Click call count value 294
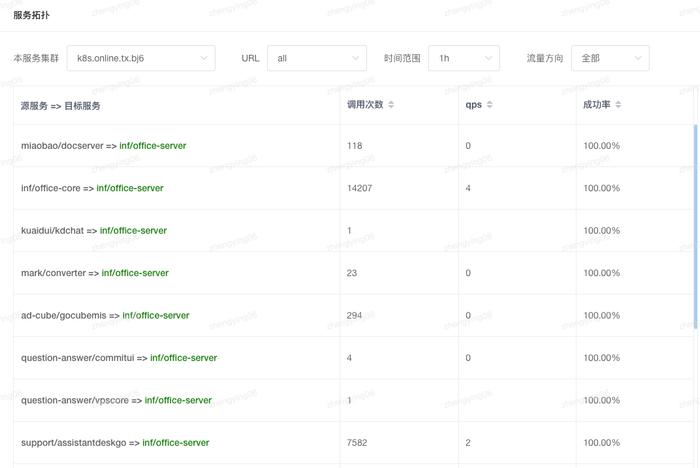The image size is (700, 468). (354, 315)
